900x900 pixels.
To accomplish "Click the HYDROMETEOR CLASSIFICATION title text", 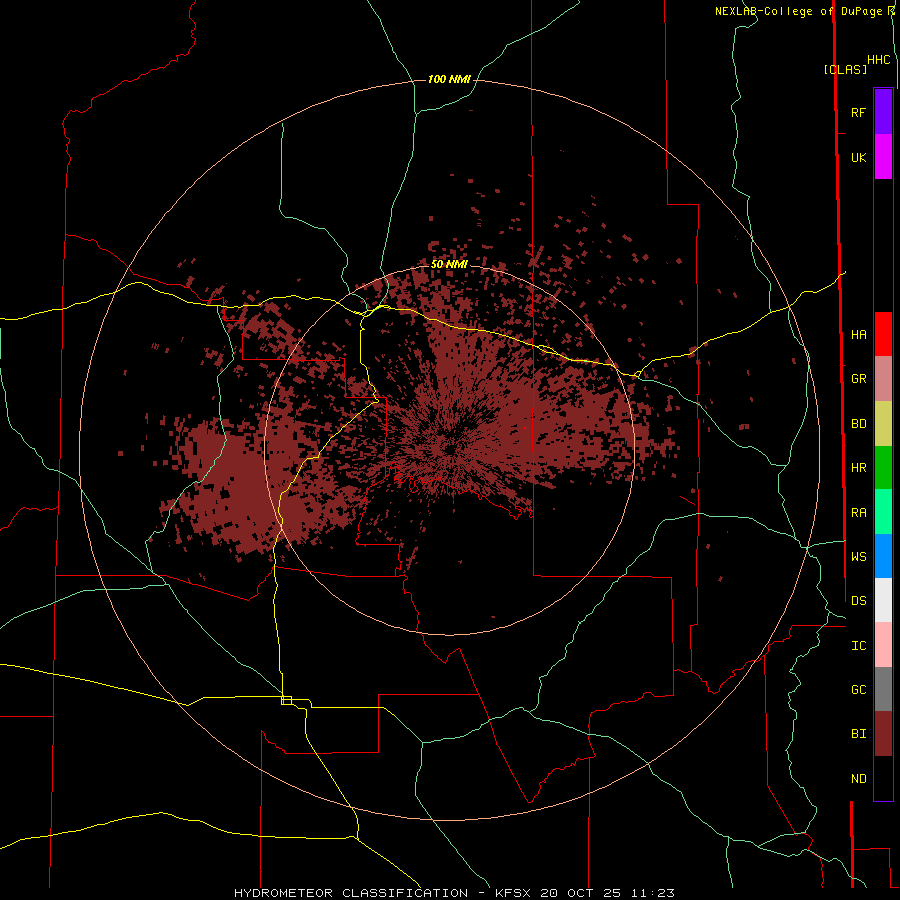I will tap(351, 893).
